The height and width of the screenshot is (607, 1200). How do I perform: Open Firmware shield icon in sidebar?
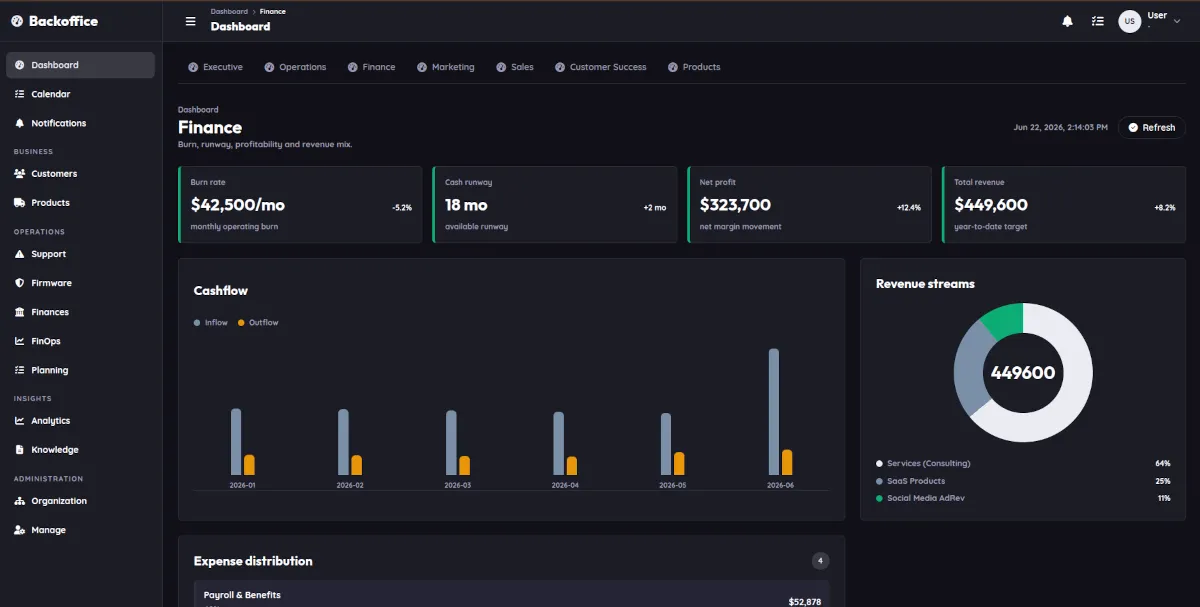20,283
